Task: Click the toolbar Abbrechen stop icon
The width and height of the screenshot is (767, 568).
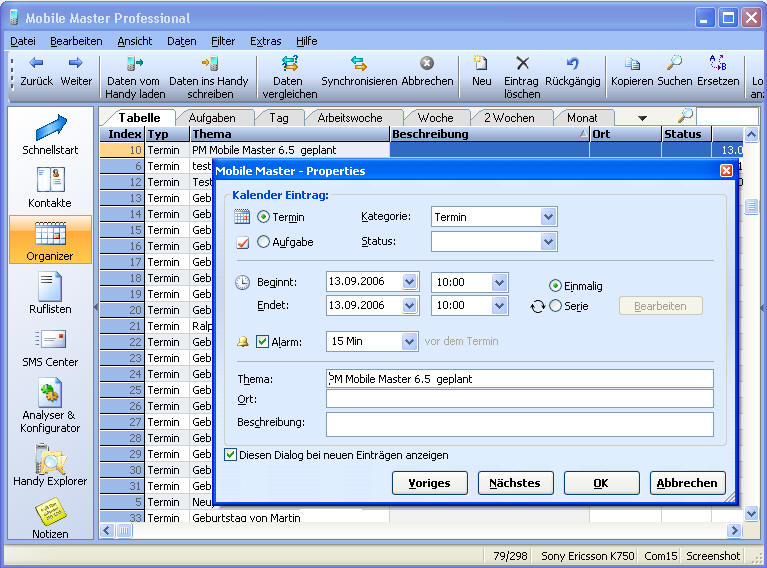Action: click(x=427, y=71)
